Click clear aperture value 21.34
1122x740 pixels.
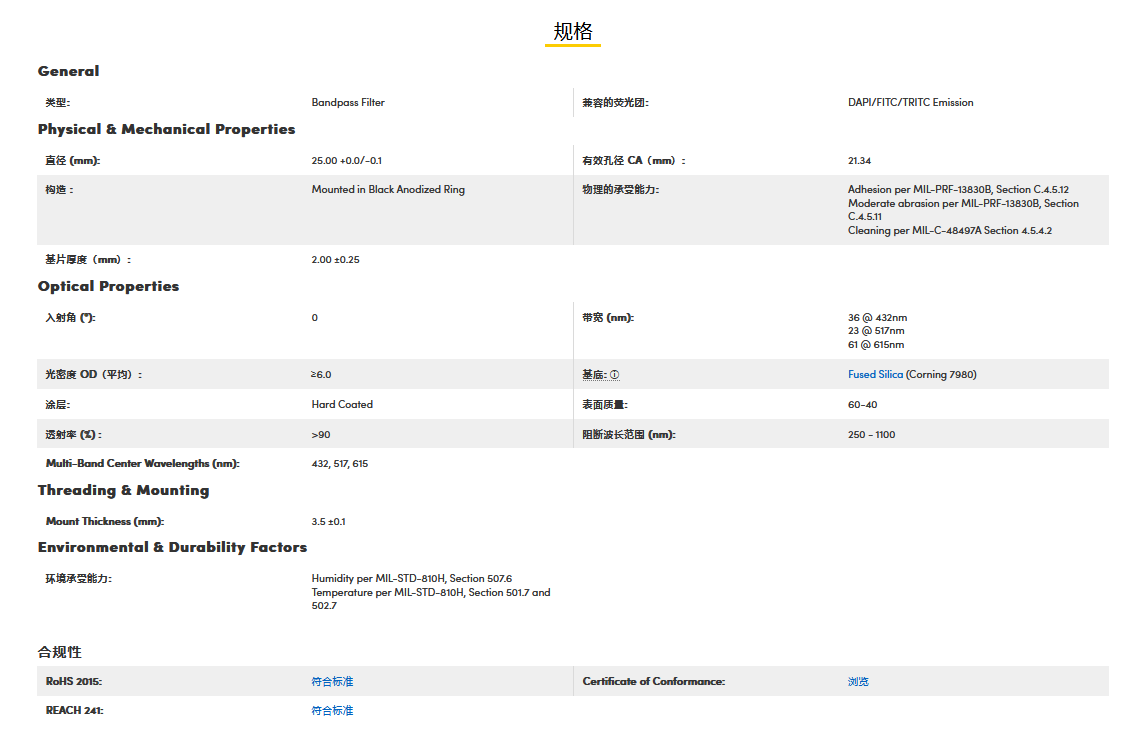click(859, 160)
